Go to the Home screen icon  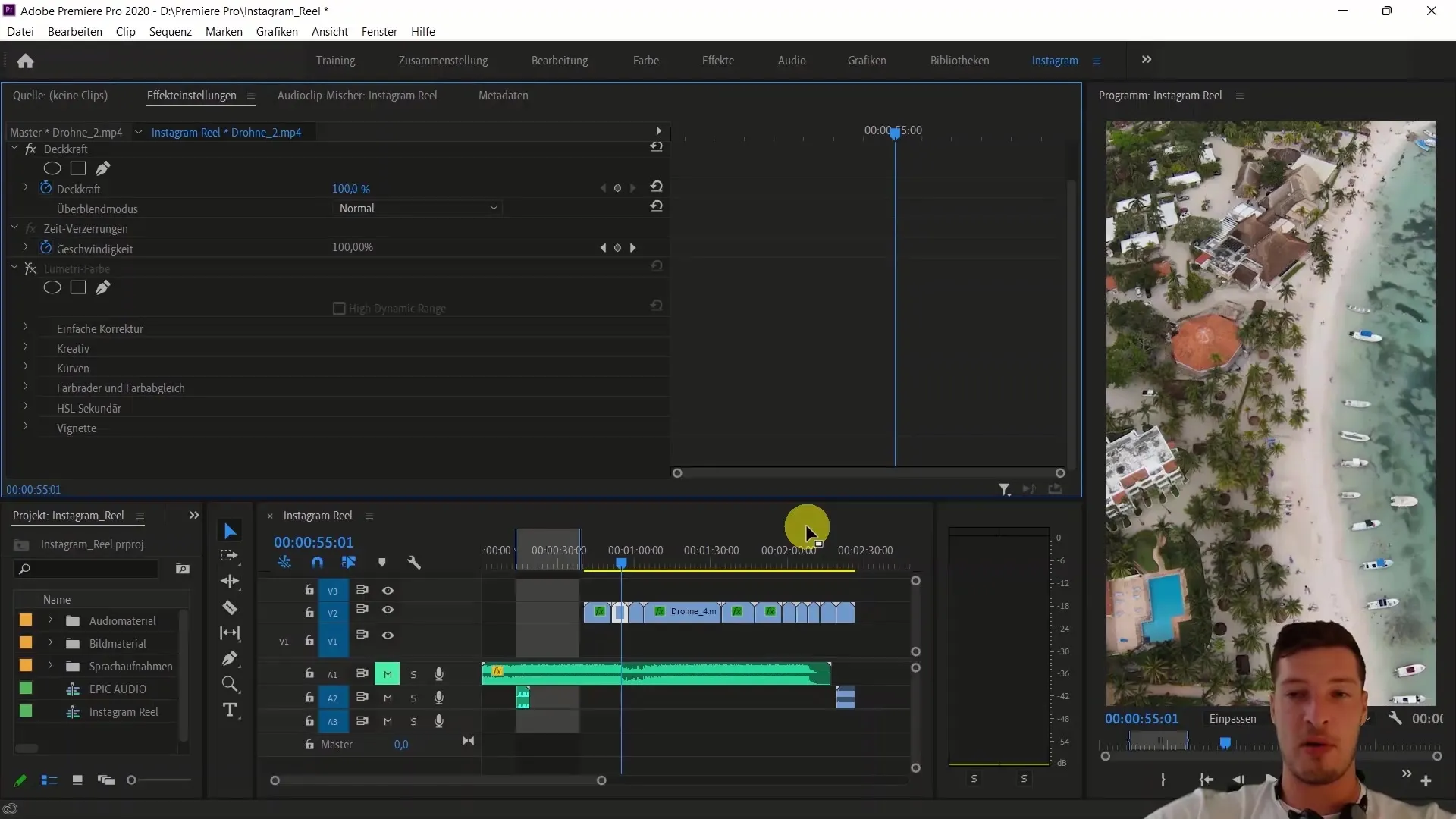point(25,61)
